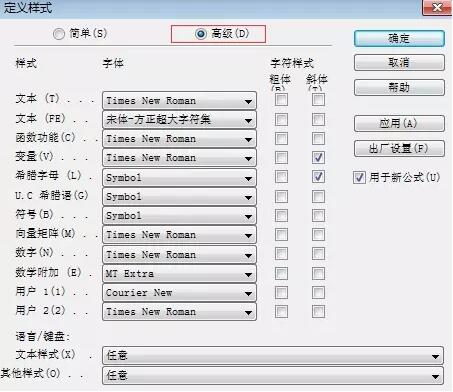Open font dropdown for 函数功能(C)
This screenshot has height=392, width=453.
(179, 139)
